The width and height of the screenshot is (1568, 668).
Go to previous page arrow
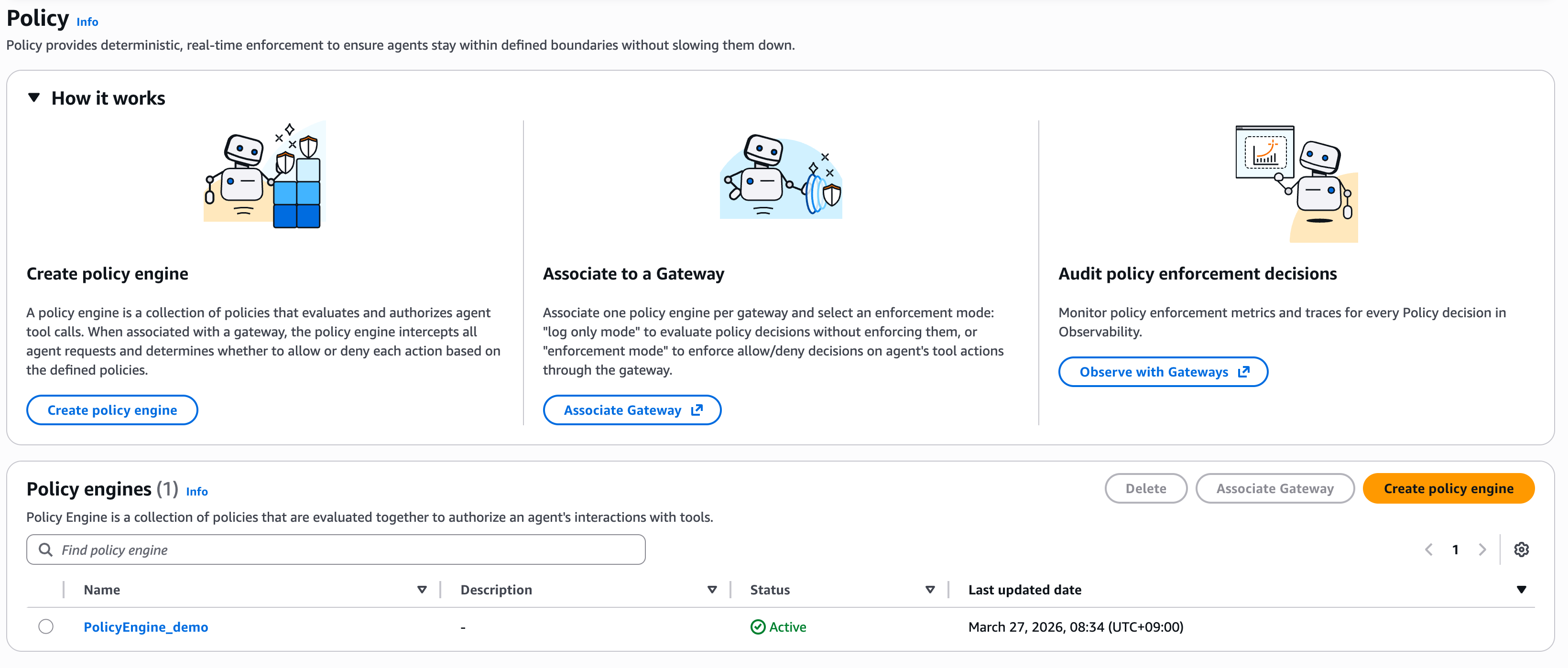click(x=1428, y=550)
